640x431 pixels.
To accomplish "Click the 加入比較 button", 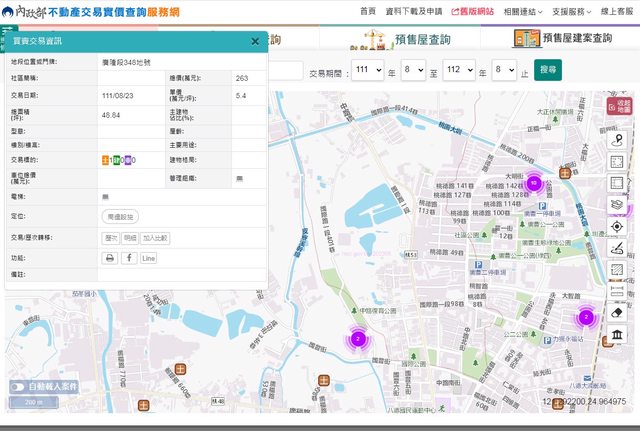I will 155,238.
